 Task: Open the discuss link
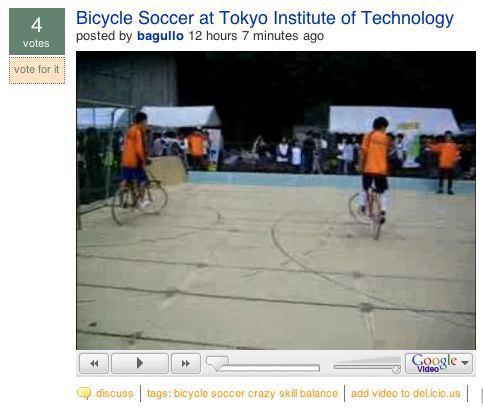(x=114, y=393)
